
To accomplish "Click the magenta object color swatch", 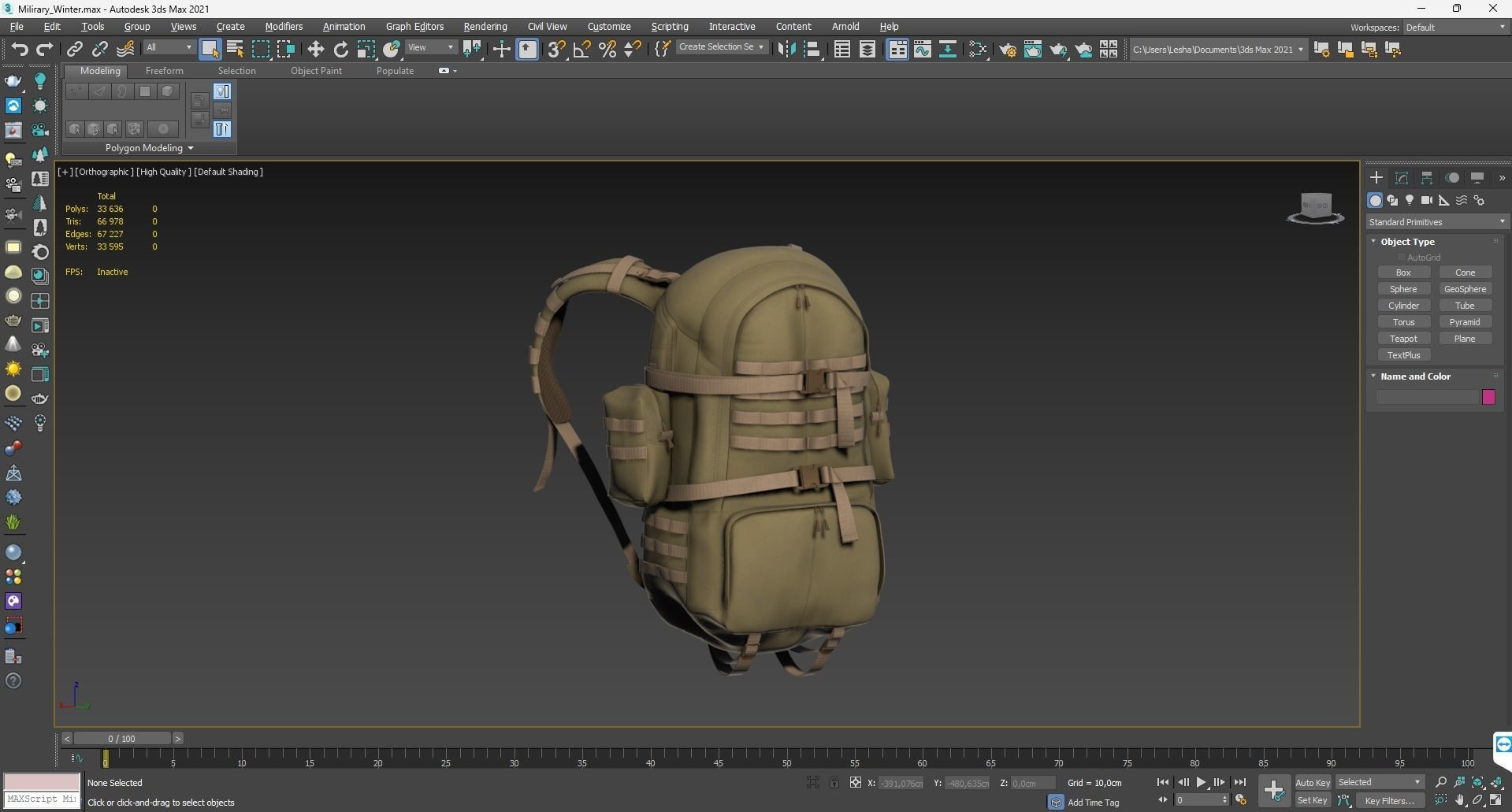I will click(x=1488, y=397).
